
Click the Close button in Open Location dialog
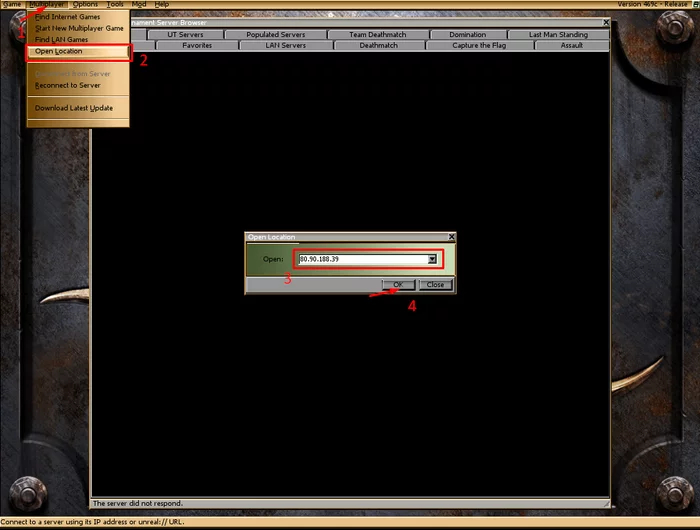[435, 285]
